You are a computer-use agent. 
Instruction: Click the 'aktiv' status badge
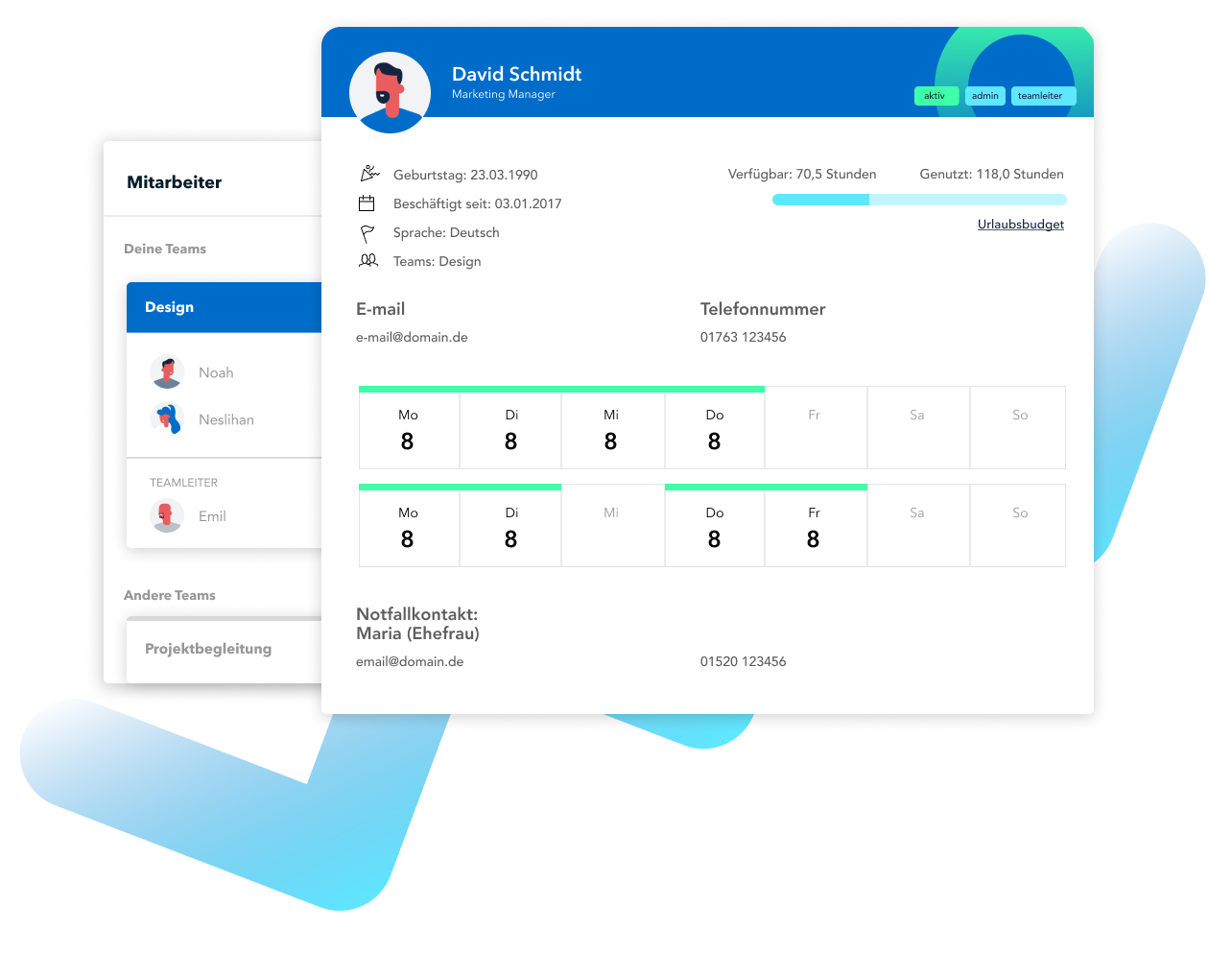936,96
